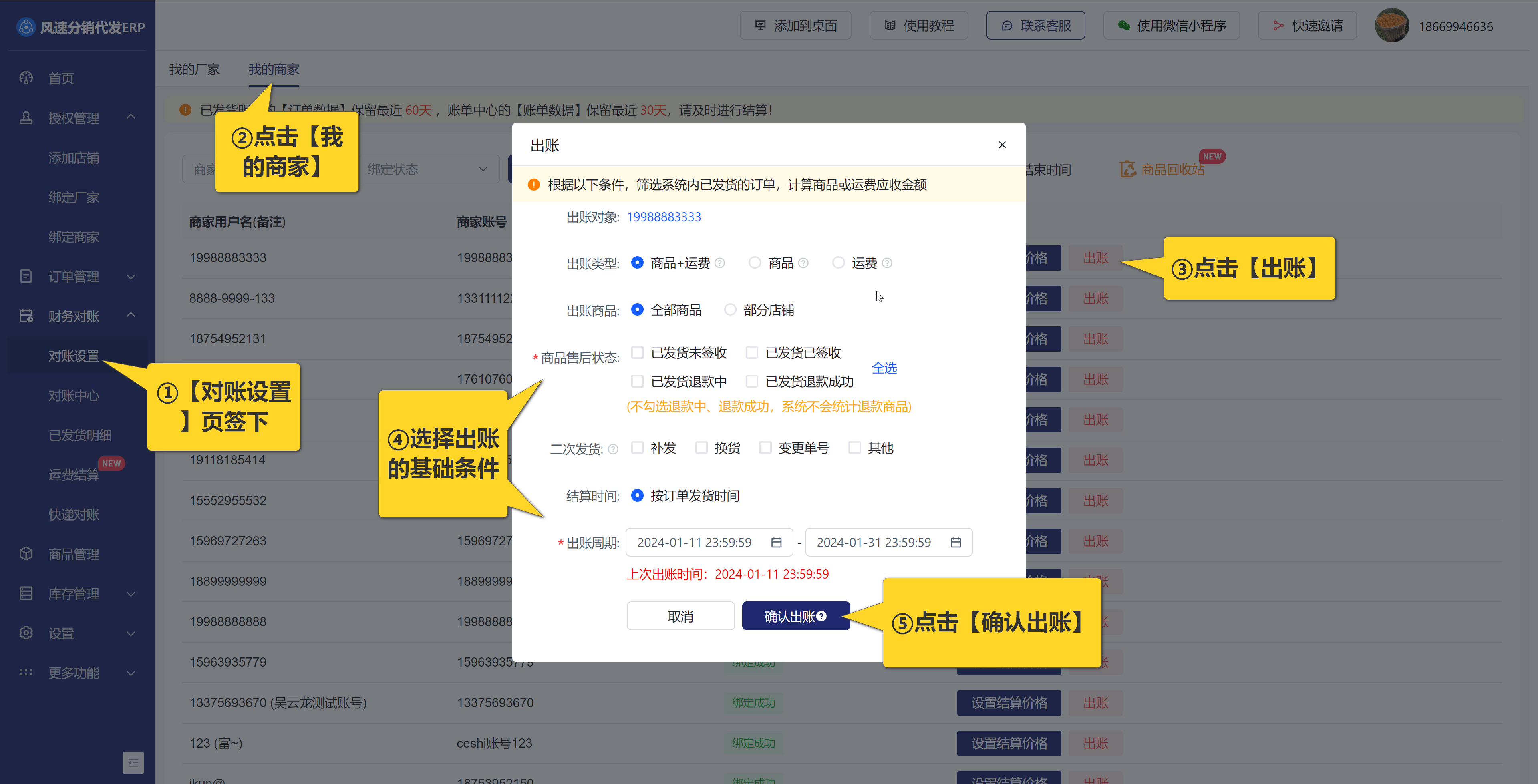Image resolution: width=1538 pixels, height=784 pixels.
Task: Check the 补发 checkbox
Action: pos(638,448)
